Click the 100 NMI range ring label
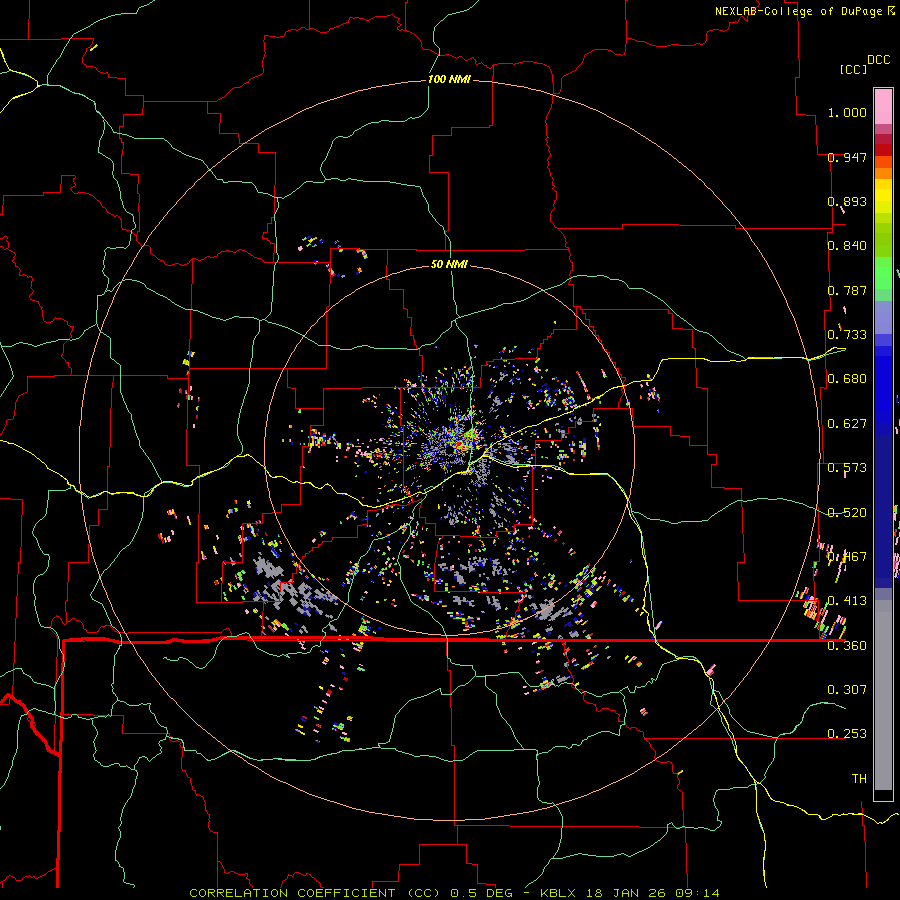The width and height of the screenshot is (900, 900). (449, 79)
